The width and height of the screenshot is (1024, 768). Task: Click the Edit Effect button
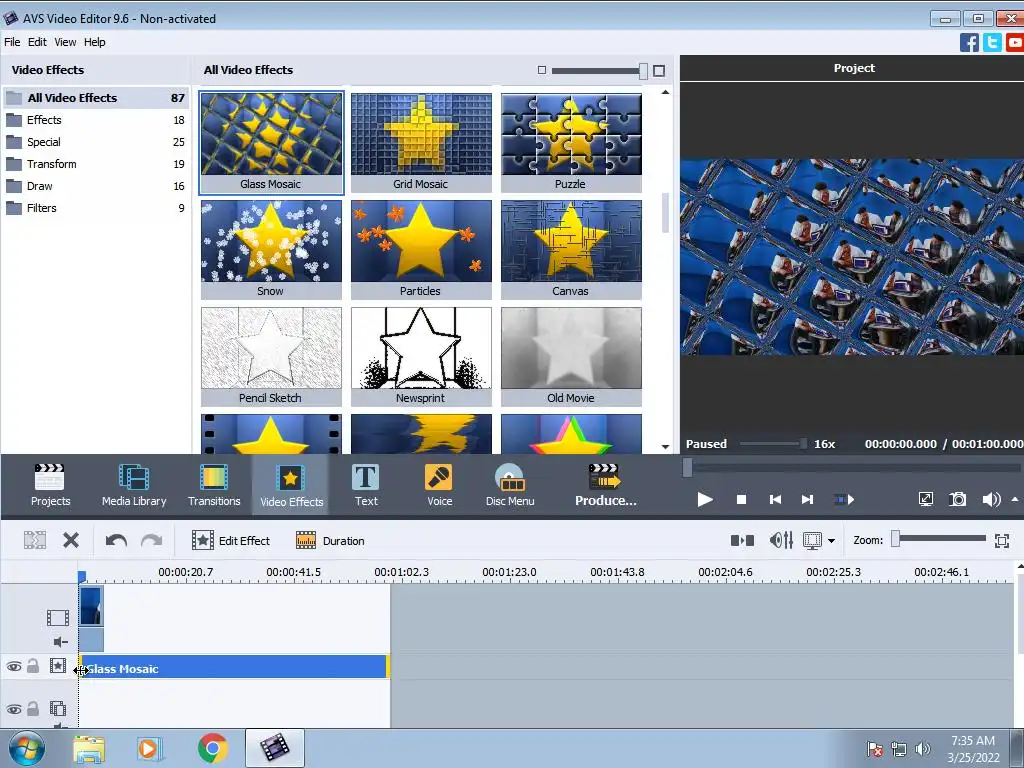pos(231,541)
